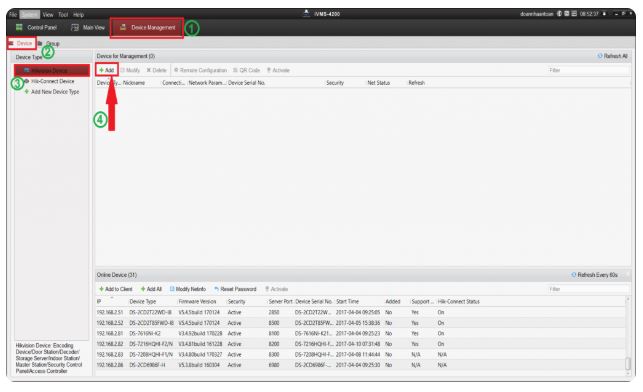643x392 pixels.
Task: Switch to the Control Panel tab
Action: [36, 27]
